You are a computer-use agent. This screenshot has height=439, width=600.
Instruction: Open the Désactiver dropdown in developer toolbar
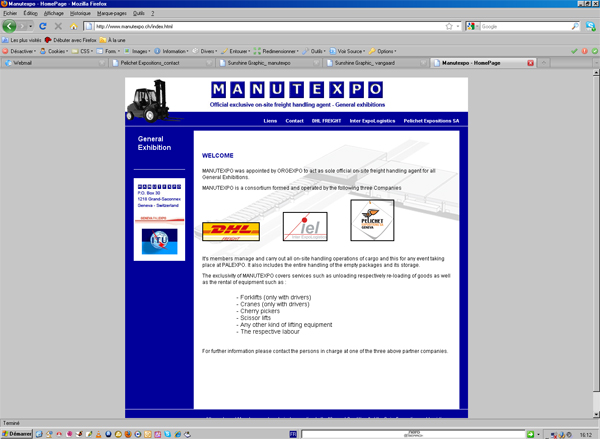19,51
